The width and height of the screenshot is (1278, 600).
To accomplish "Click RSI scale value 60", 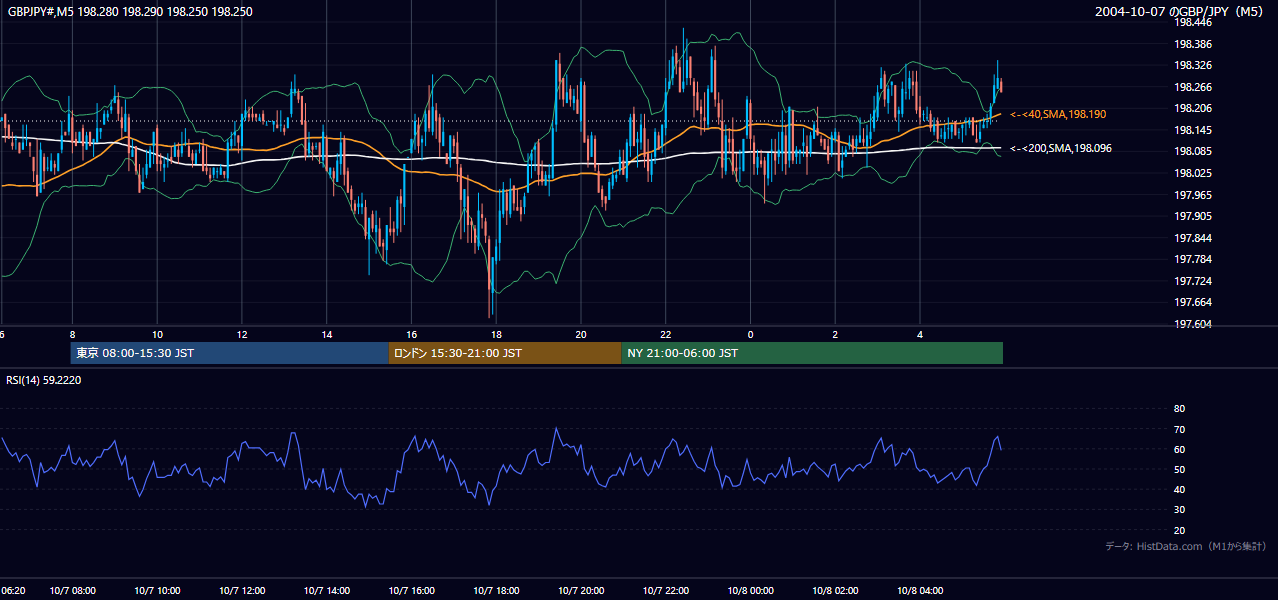I will 1179,449.
